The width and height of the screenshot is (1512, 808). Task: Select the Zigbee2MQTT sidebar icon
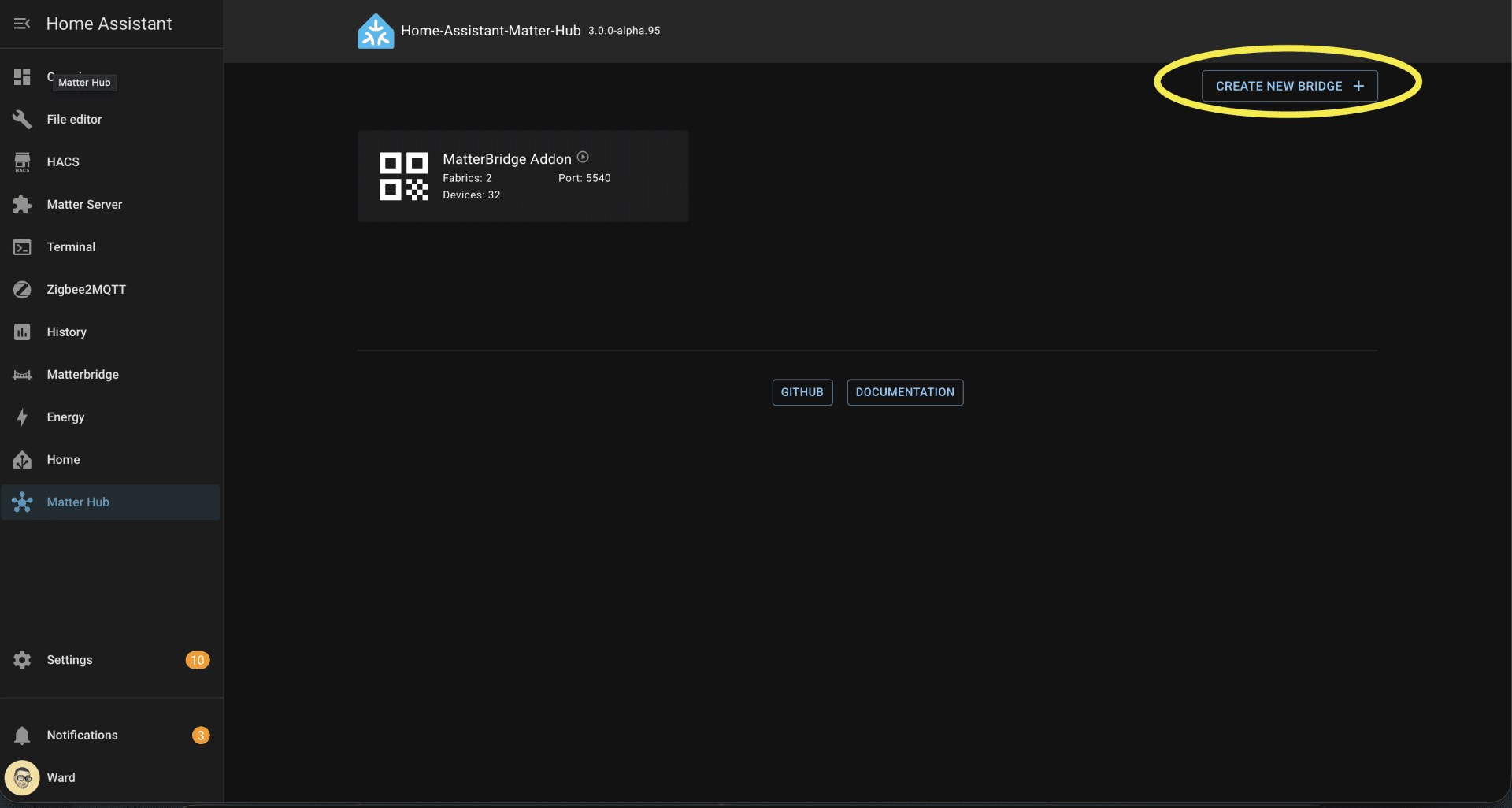coord(21,289)
